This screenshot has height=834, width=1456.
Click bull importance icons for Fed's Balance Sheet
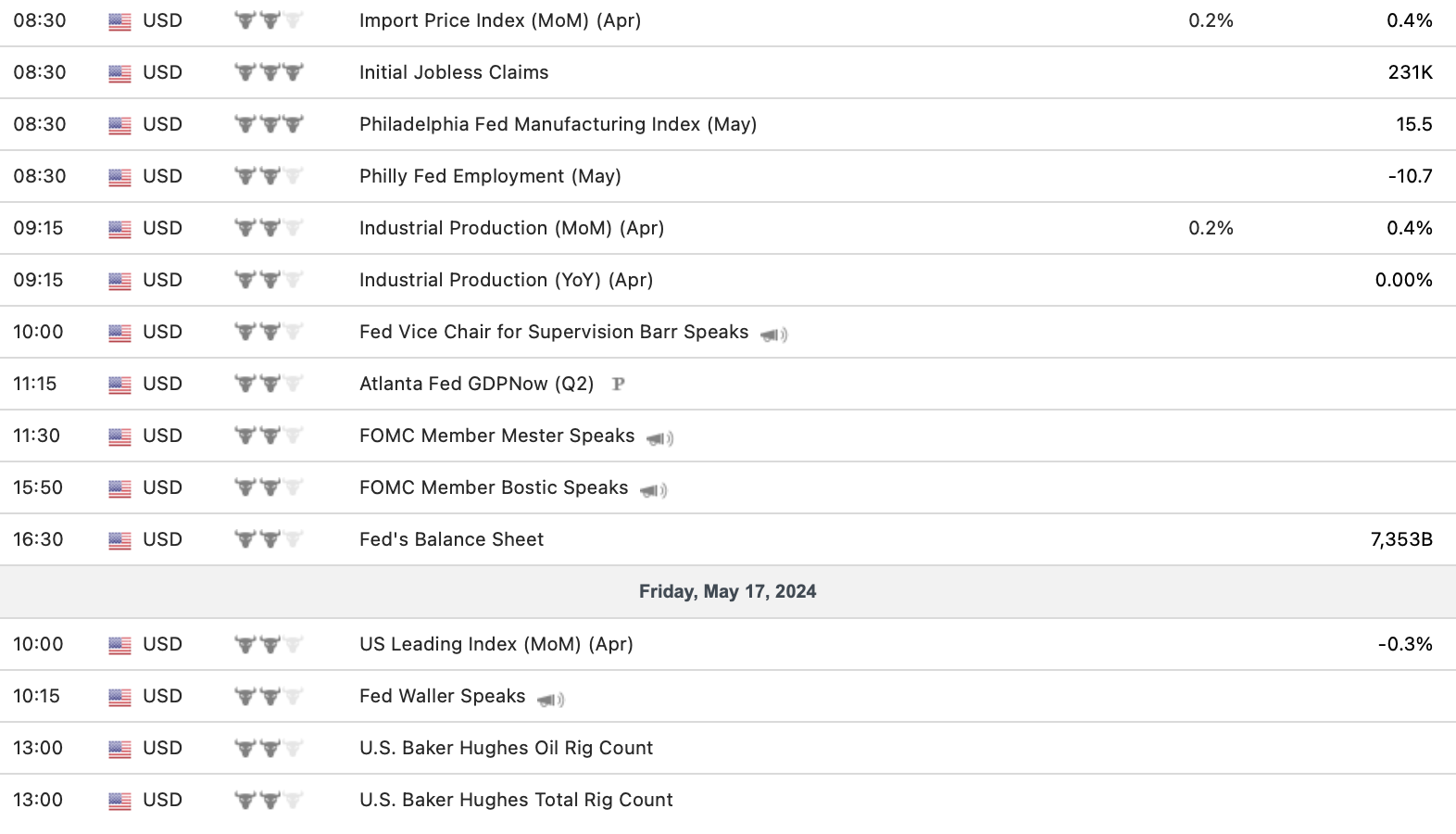point(269,539)
